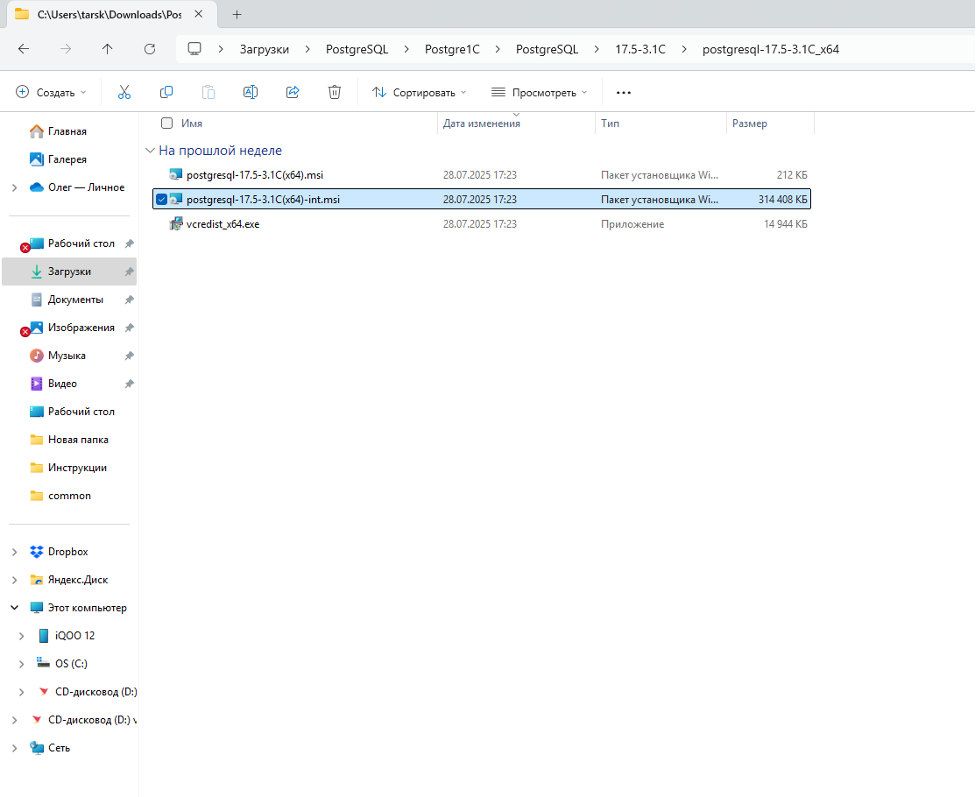Click the 'Postgre1C' breadcrumb segment
Screen dimensions: 977x797
(x=451, y=49)
